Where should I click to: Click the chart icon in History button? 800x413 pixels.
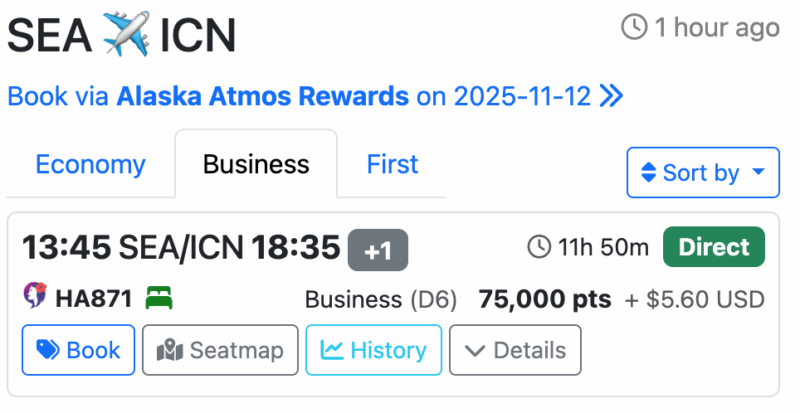[332, 350]
